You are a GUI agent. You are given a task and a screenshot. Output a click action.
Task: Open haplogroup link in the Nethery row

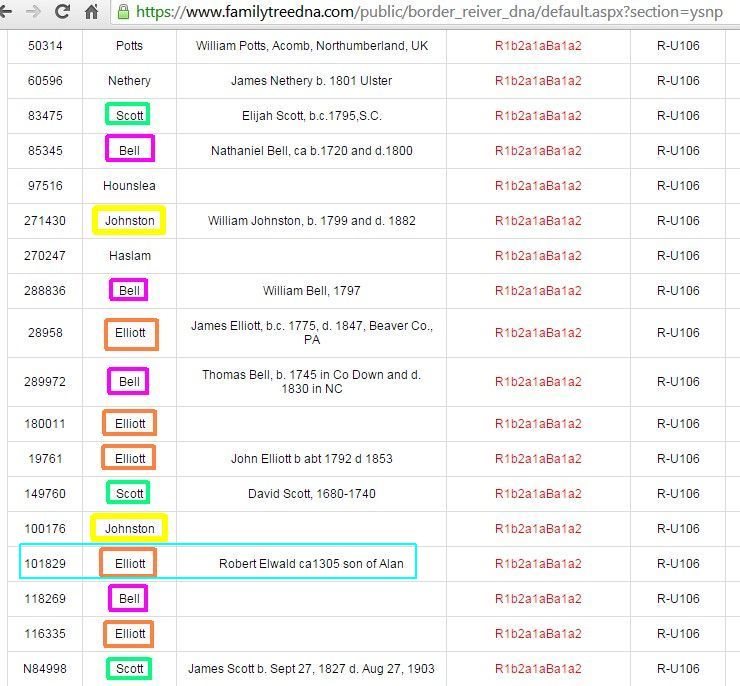point(538,81)
